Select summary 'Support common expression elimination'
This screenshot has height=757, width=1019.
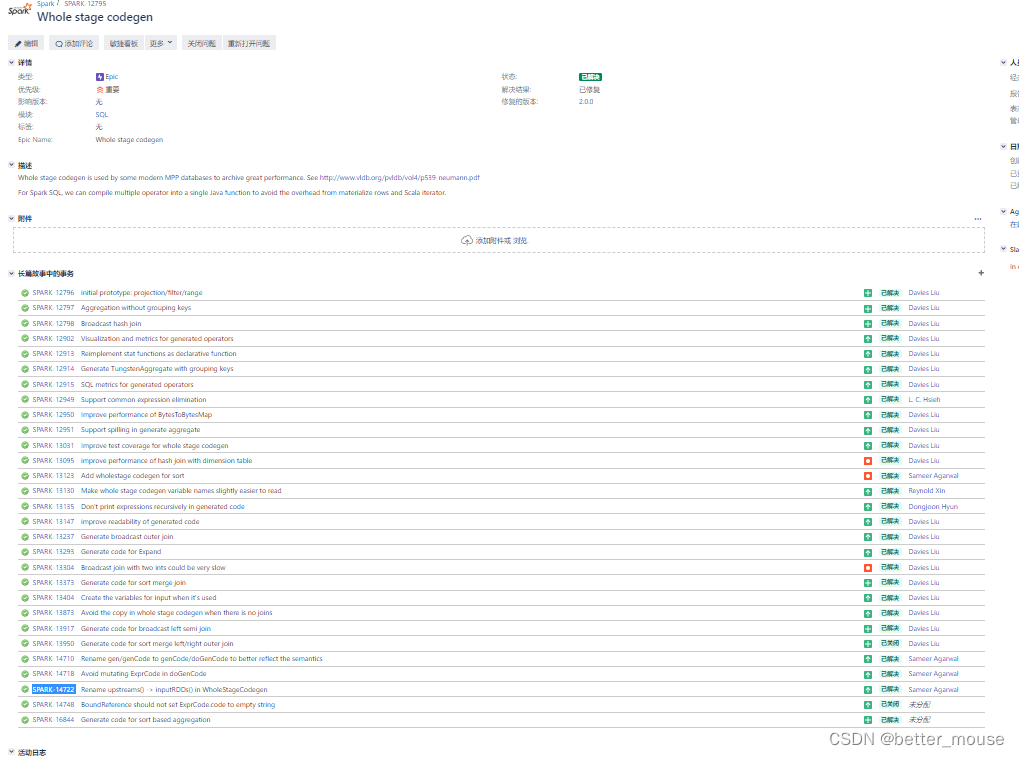pos(144,400)
